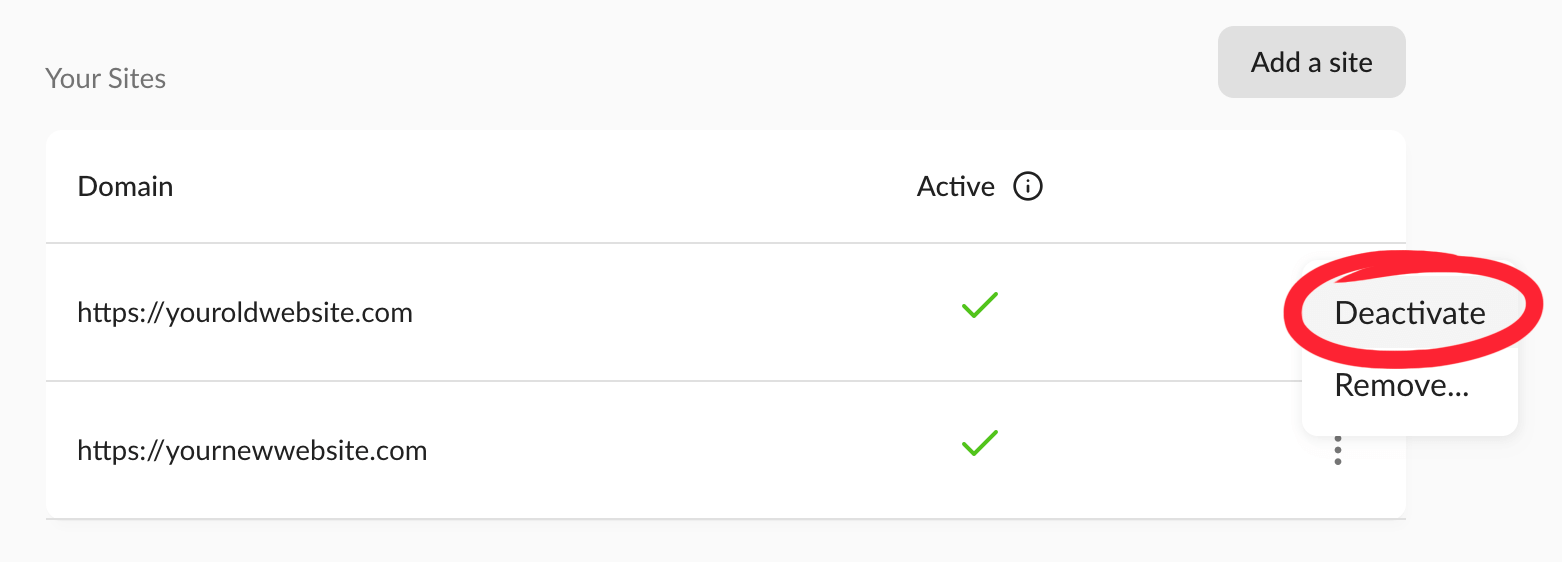1562x562 pixels.
Task: Click the Your Sites heading
Action: pos(106,79)
